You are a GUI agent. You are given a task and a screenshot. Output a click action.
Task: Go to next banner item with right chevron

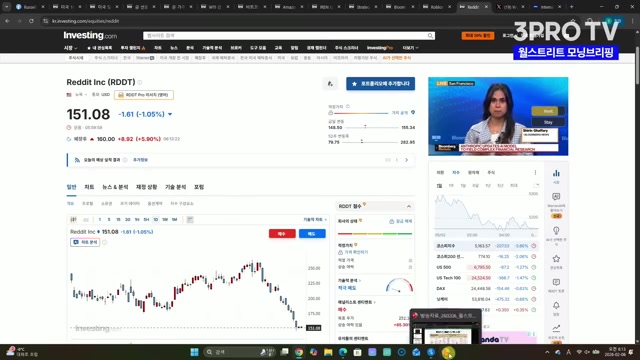click(x=407, y=160)
